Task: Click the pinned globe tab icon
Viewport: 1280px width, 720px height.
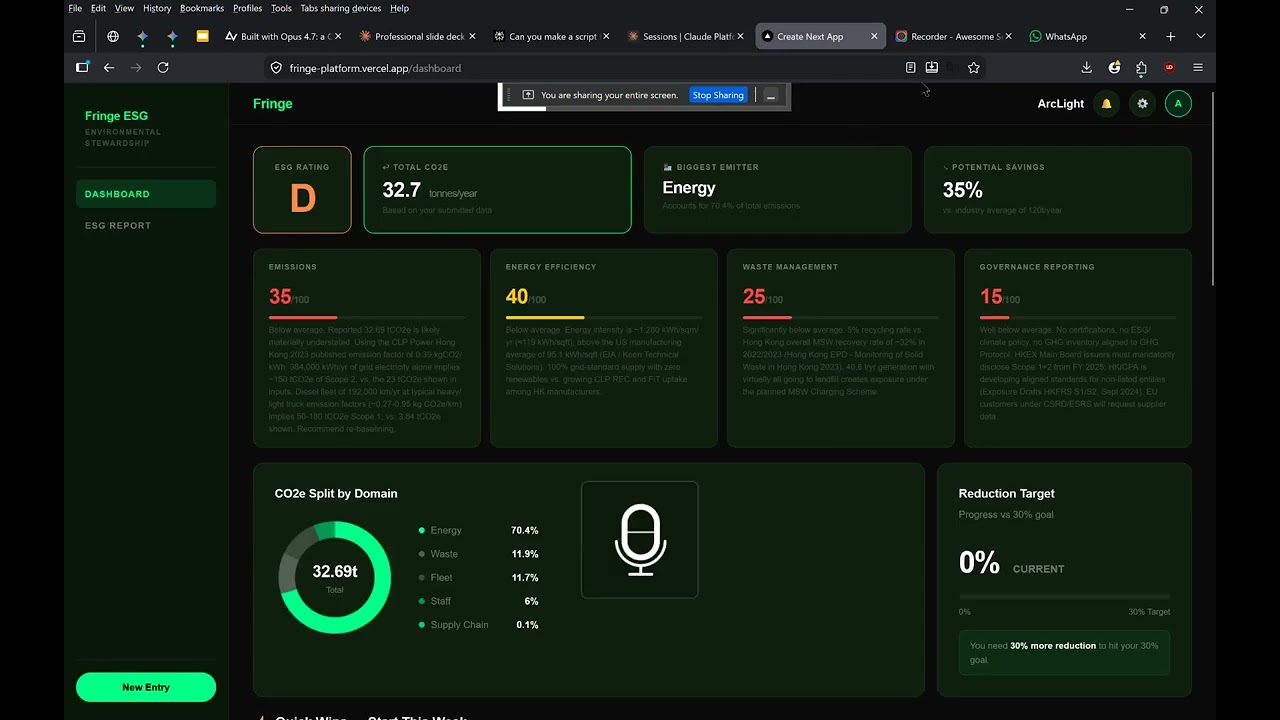Action: 113,36
